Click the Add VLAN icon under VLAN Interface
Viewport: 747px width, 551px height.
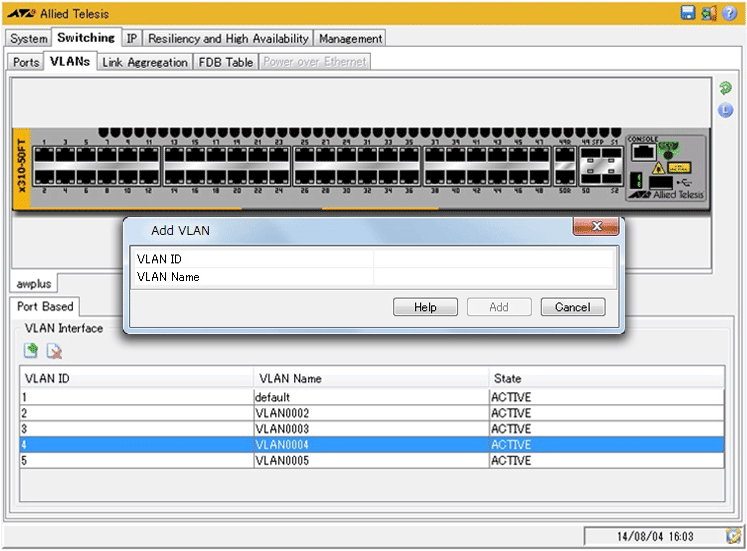coord(32,351)
